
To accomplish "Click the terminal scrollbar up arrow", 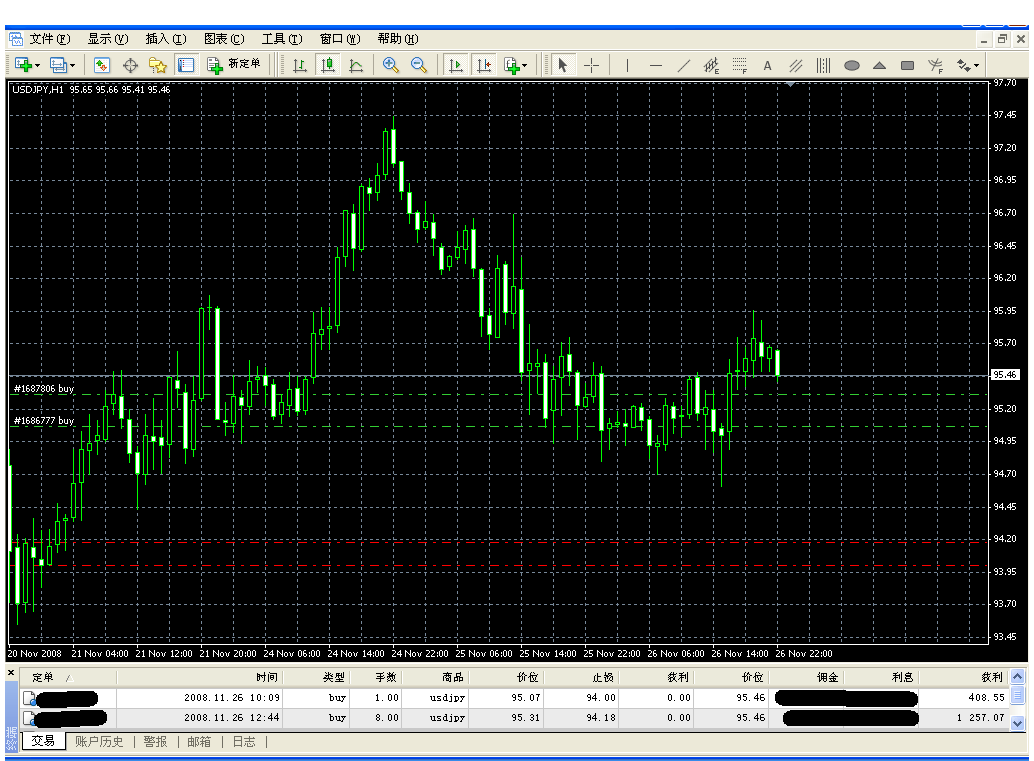I will (1018, 677).
